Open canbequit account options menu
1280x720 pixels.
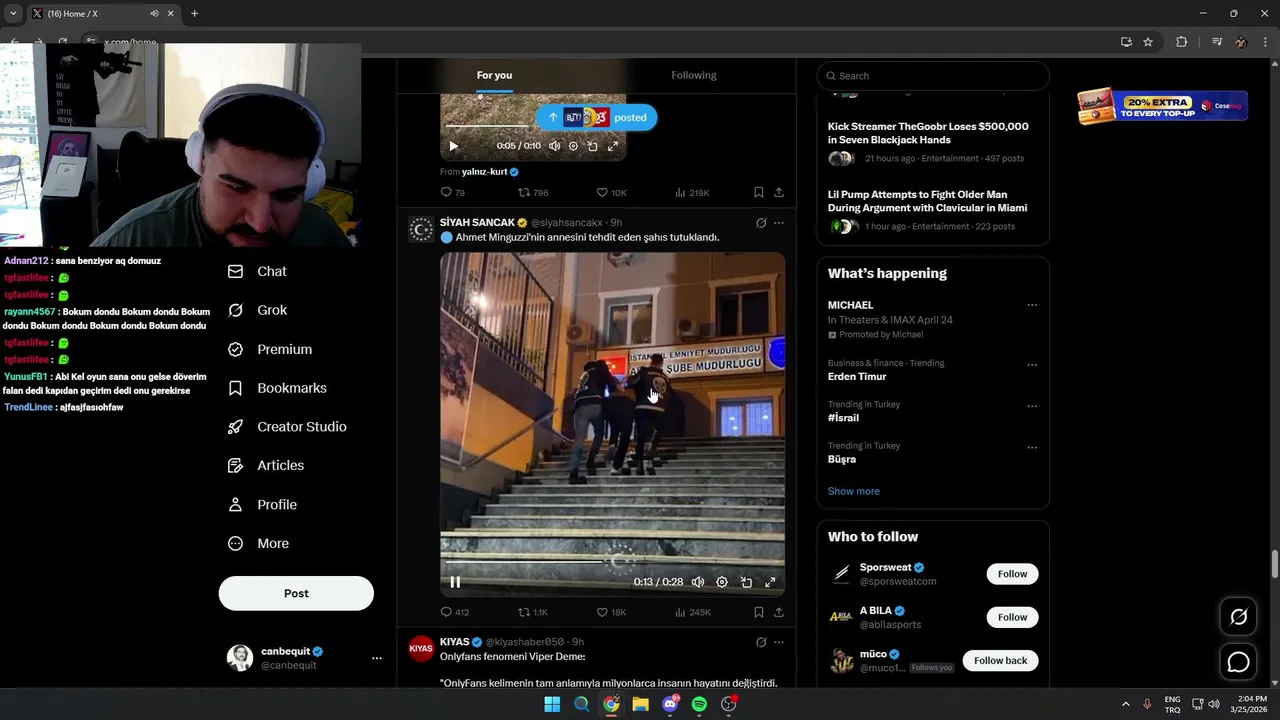point(377,658)
